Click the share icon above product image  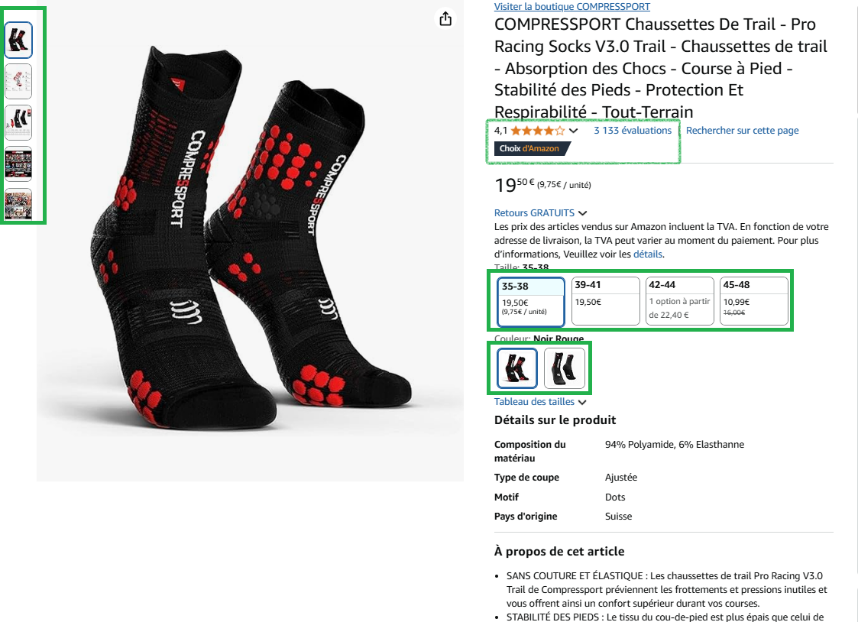pyautogui.click(x=445, y=19)
